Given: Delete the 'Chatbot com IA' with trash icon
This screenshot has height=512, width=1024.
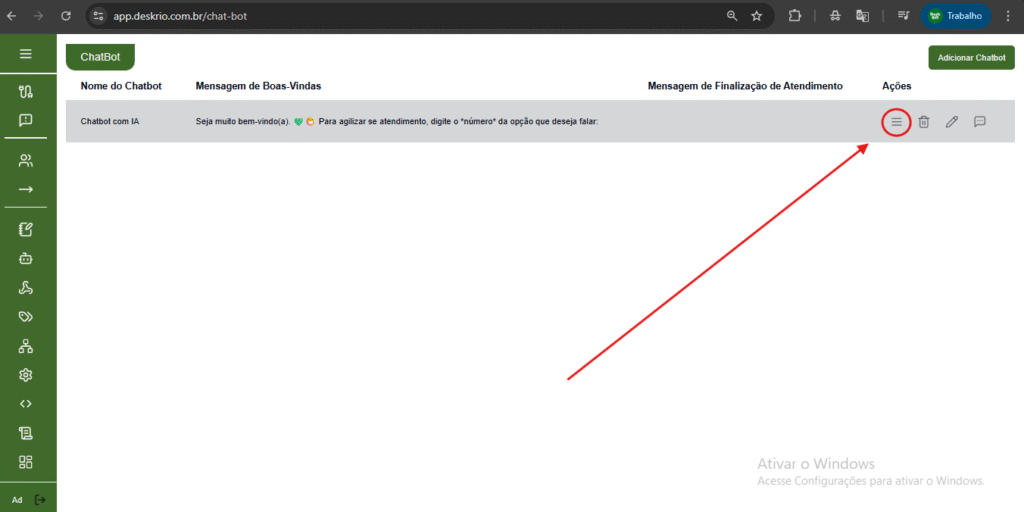Looking at the screenshot, I should (x=924, y=122).
